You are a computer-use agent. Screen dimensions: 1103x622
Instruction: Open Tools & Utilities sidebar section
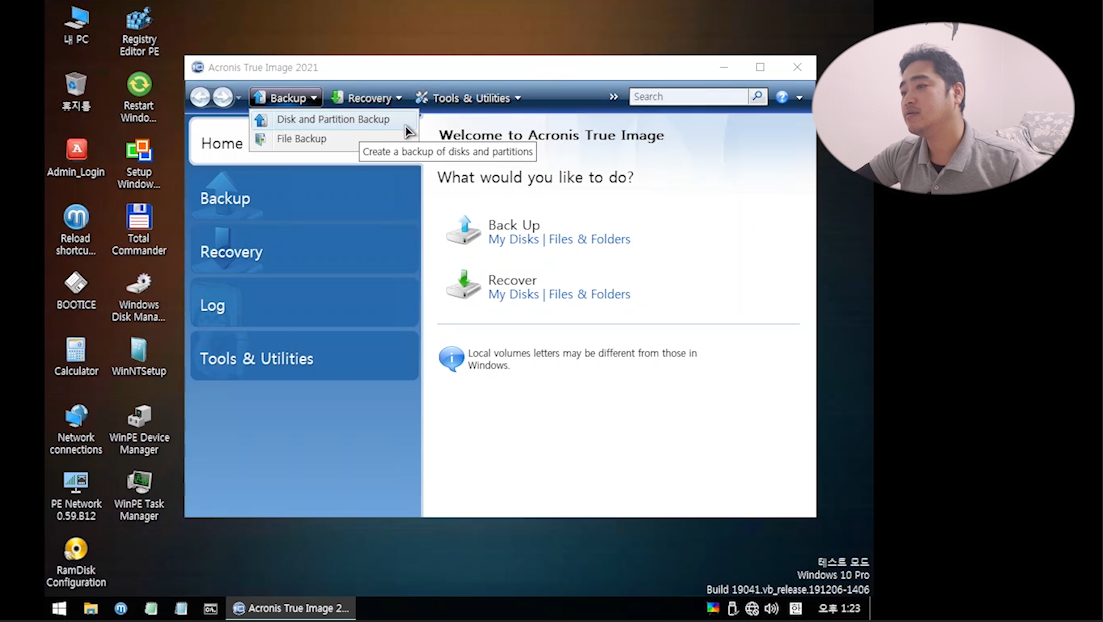click(x=305, y=357)
